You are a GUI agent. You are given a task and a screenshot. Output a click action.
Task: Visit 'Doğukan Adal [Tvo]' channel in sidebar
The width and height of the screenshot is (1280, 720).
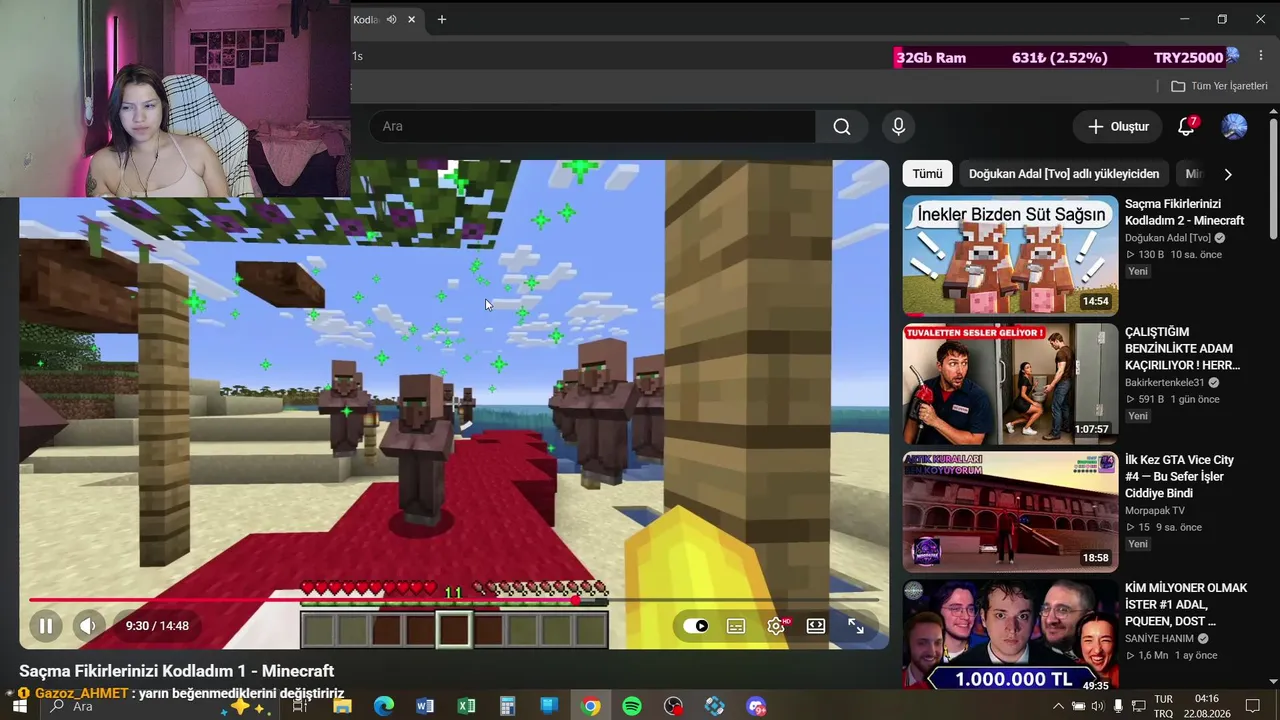point(1168,238)
